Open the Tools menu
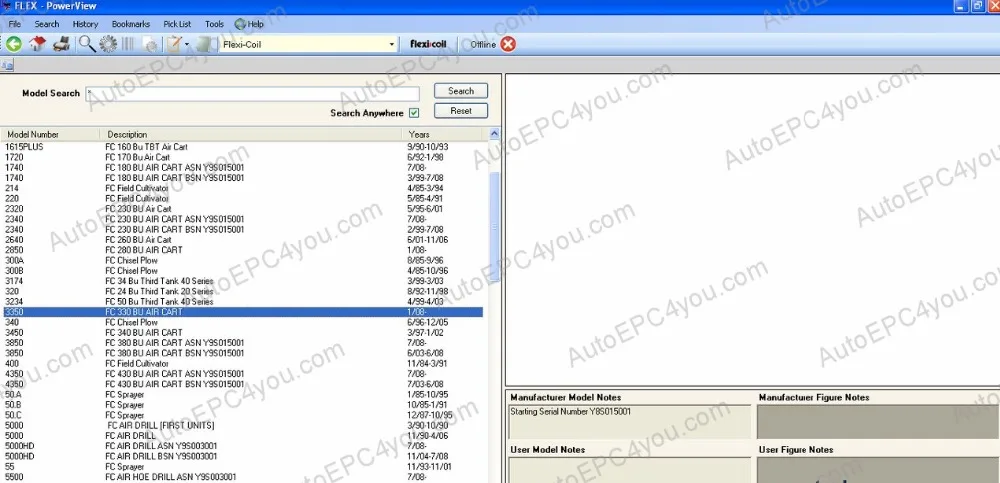The image size is (1000, 483). [214, 24]
